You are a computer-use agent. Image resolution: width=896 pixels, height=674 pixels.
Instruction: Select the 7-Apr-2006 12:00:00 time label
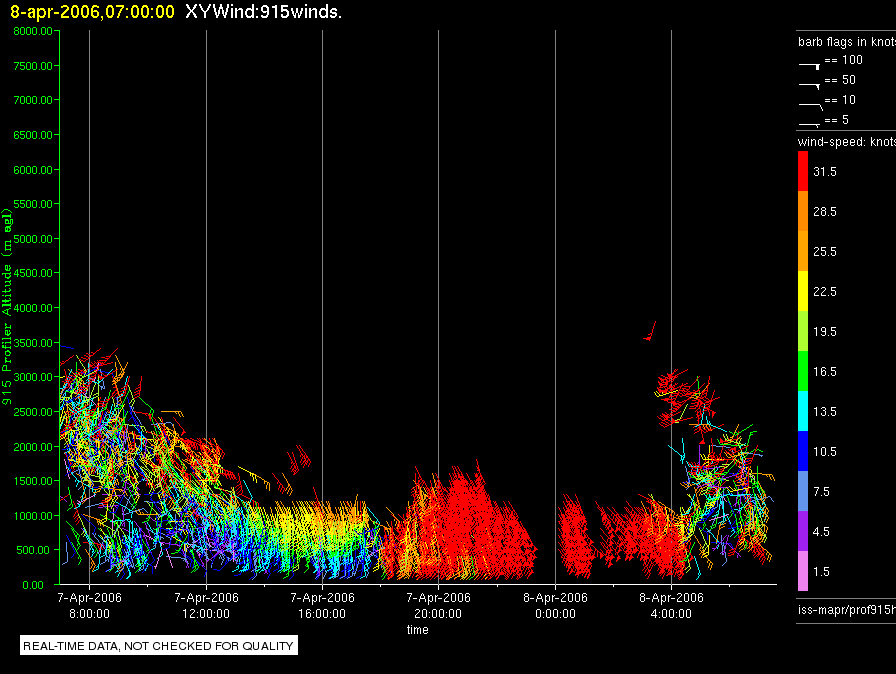pyautogui.click(x=206, y=605)
